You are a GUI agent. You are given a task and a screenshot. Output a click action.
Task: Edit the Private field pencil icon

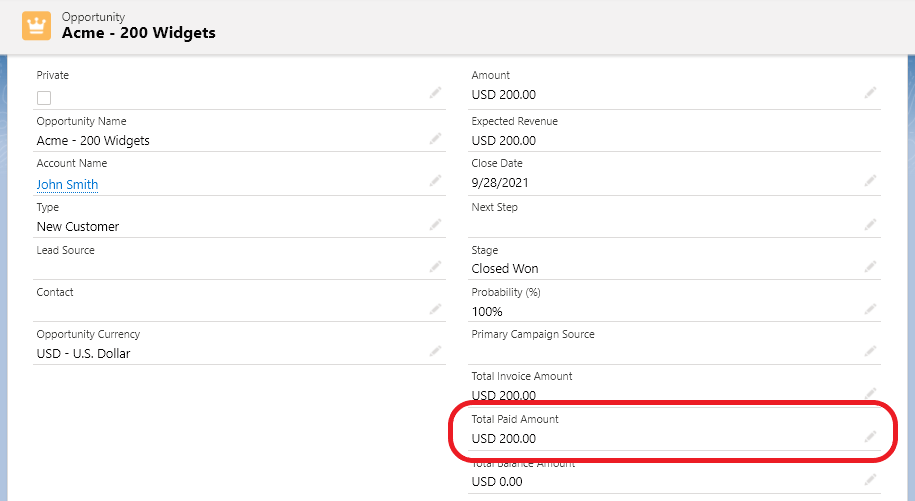435,93
